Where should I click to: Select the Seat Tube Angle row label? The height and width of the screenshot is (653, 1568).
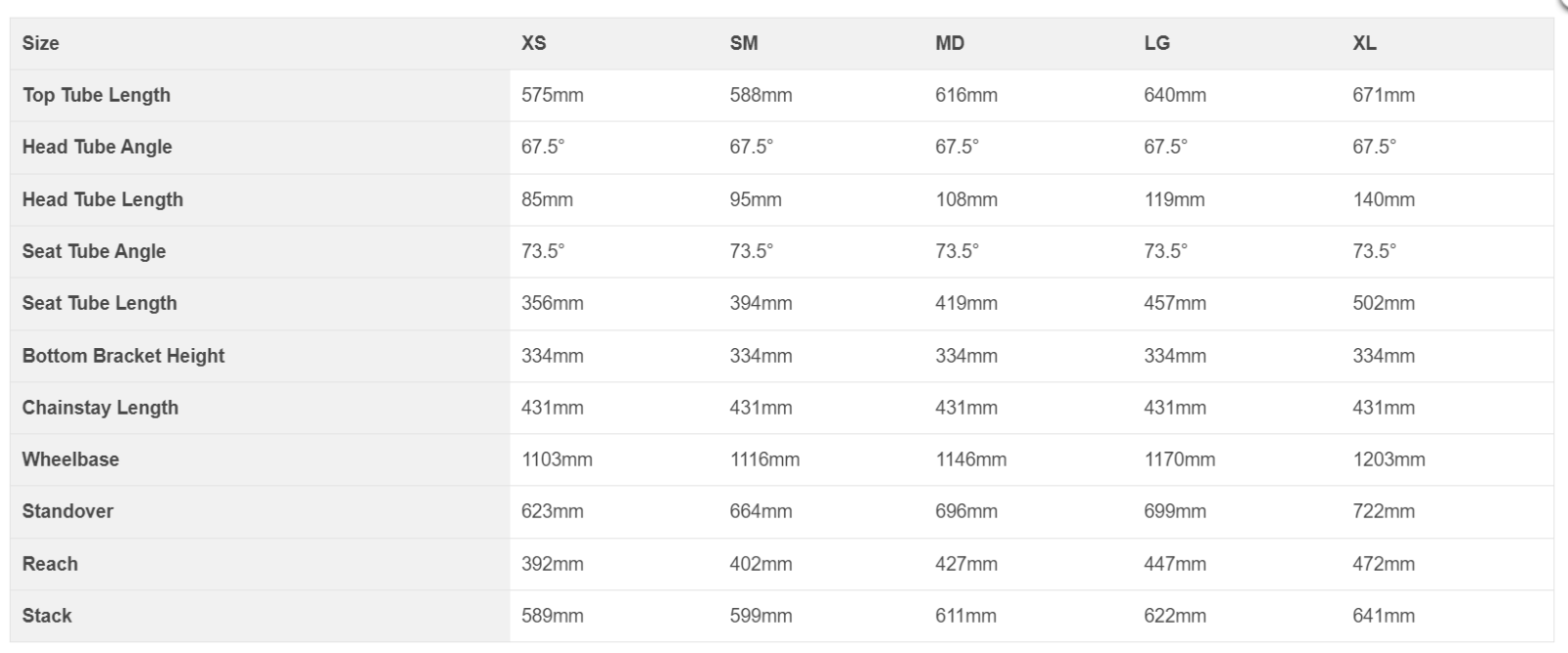(x=94, y=251)
